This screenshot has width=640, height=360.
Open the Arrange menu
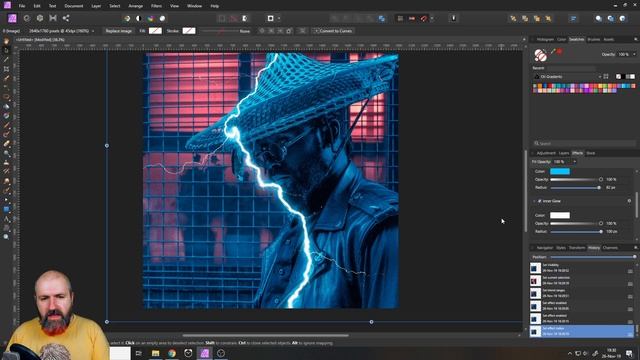pyautogui.click(x=136, y=6)
